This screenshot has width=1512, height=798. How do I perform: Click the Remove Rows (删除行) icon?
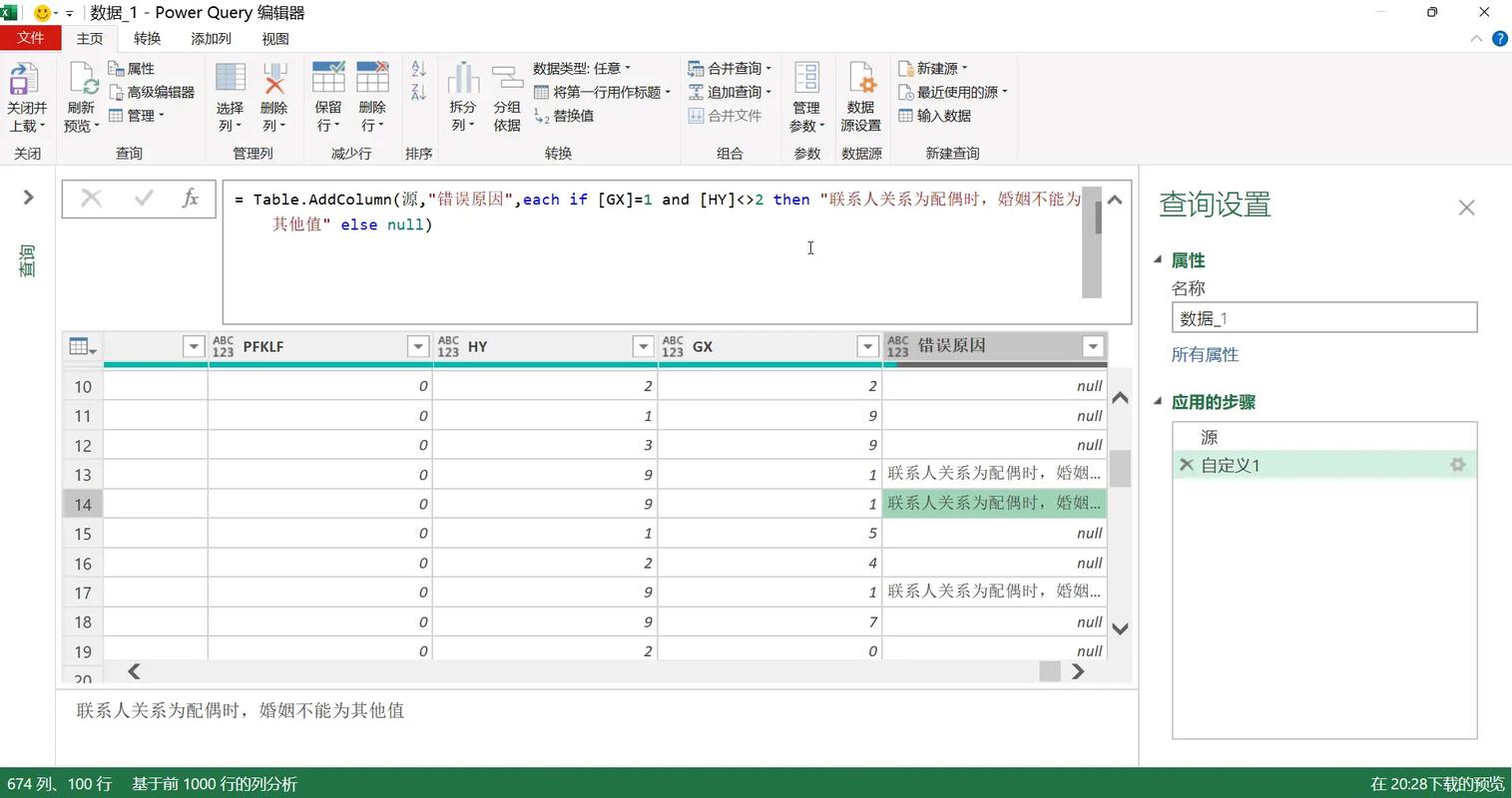pyautogui.click(x=372, y=79)
